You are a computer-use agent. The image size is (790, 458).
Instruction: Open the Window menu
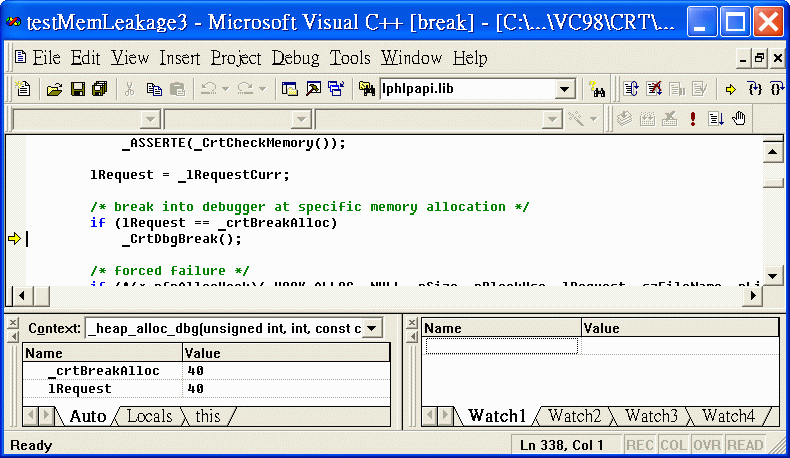411,58
